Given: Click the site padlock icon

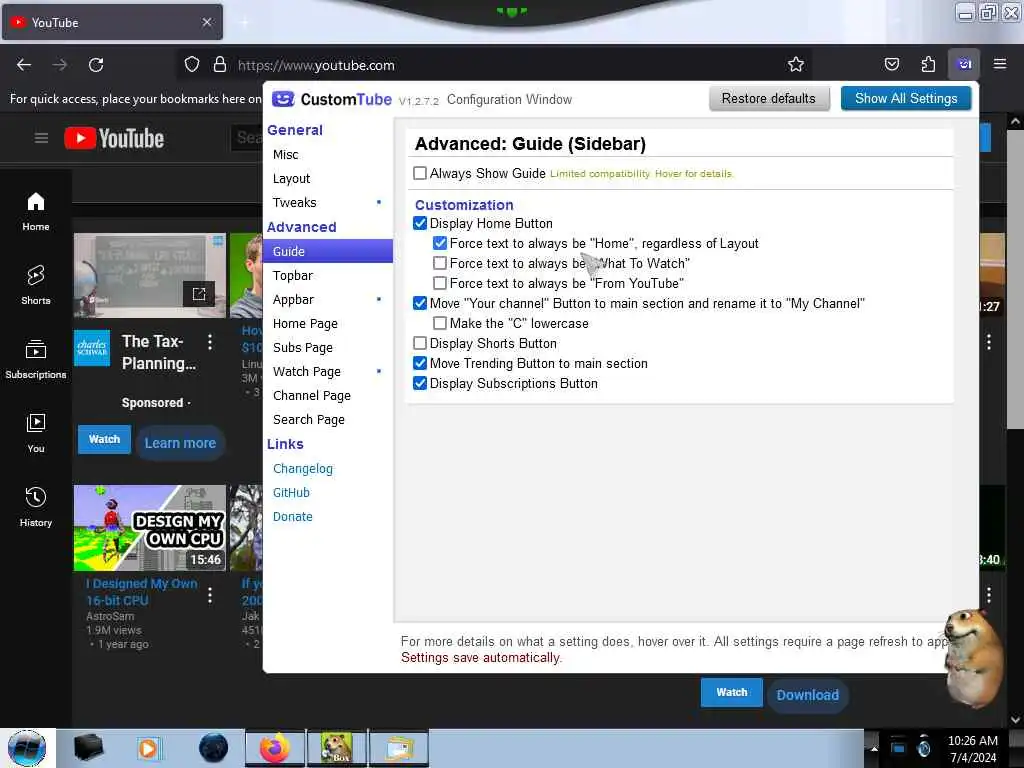Looking at the screenshot, I should point(220,65).
